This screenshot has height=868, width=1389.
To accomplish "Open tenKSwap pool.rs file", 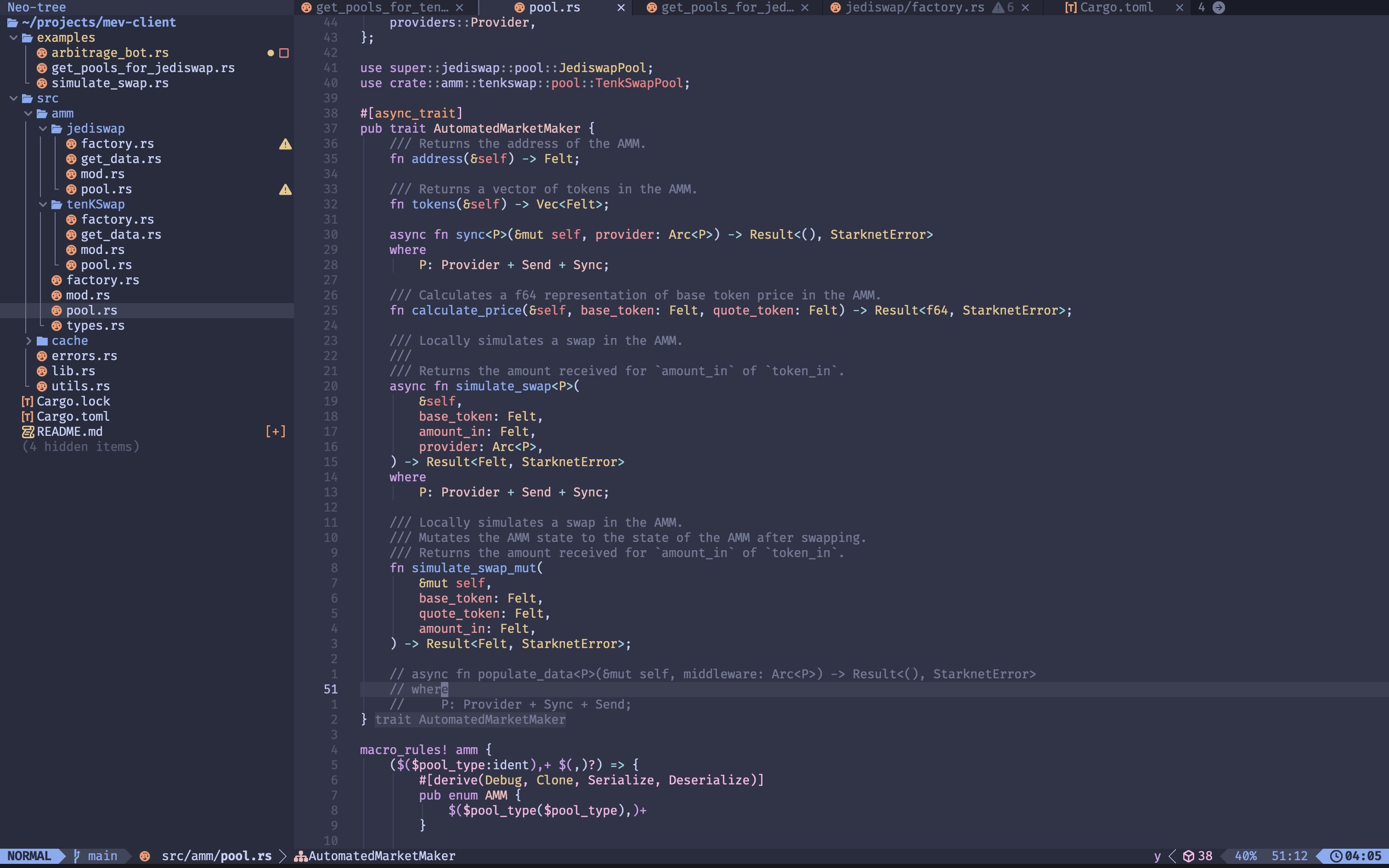I will click(x=106, y=265).
